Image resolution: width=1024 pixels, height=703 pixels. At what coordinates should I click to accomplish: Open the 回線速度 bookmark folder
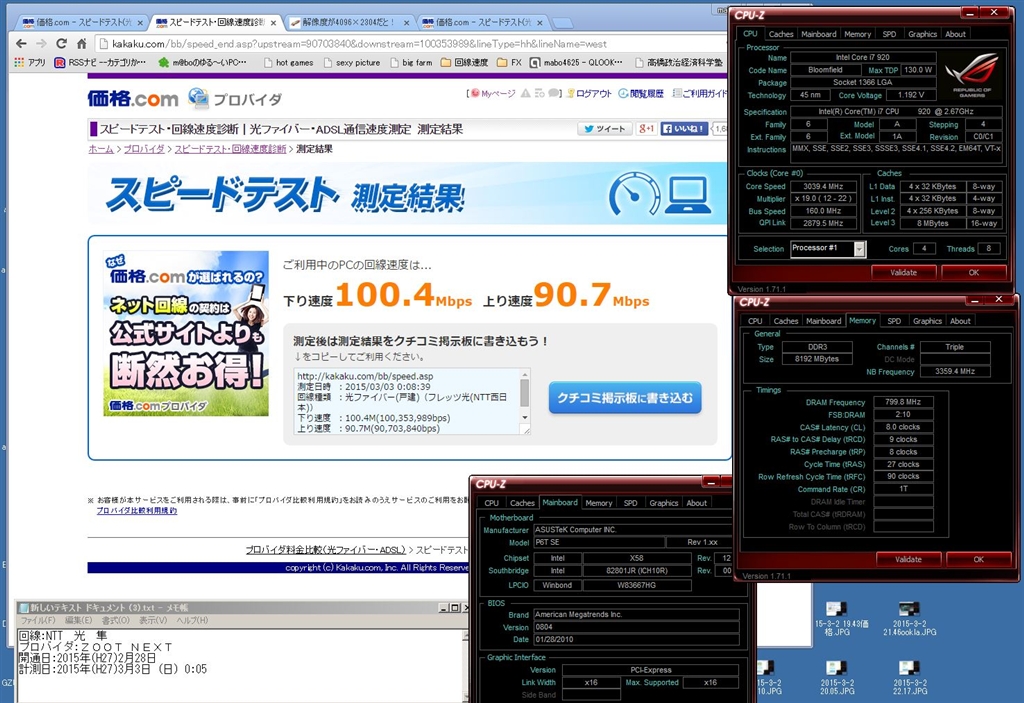pyautogui.click(x=464, y=63)
